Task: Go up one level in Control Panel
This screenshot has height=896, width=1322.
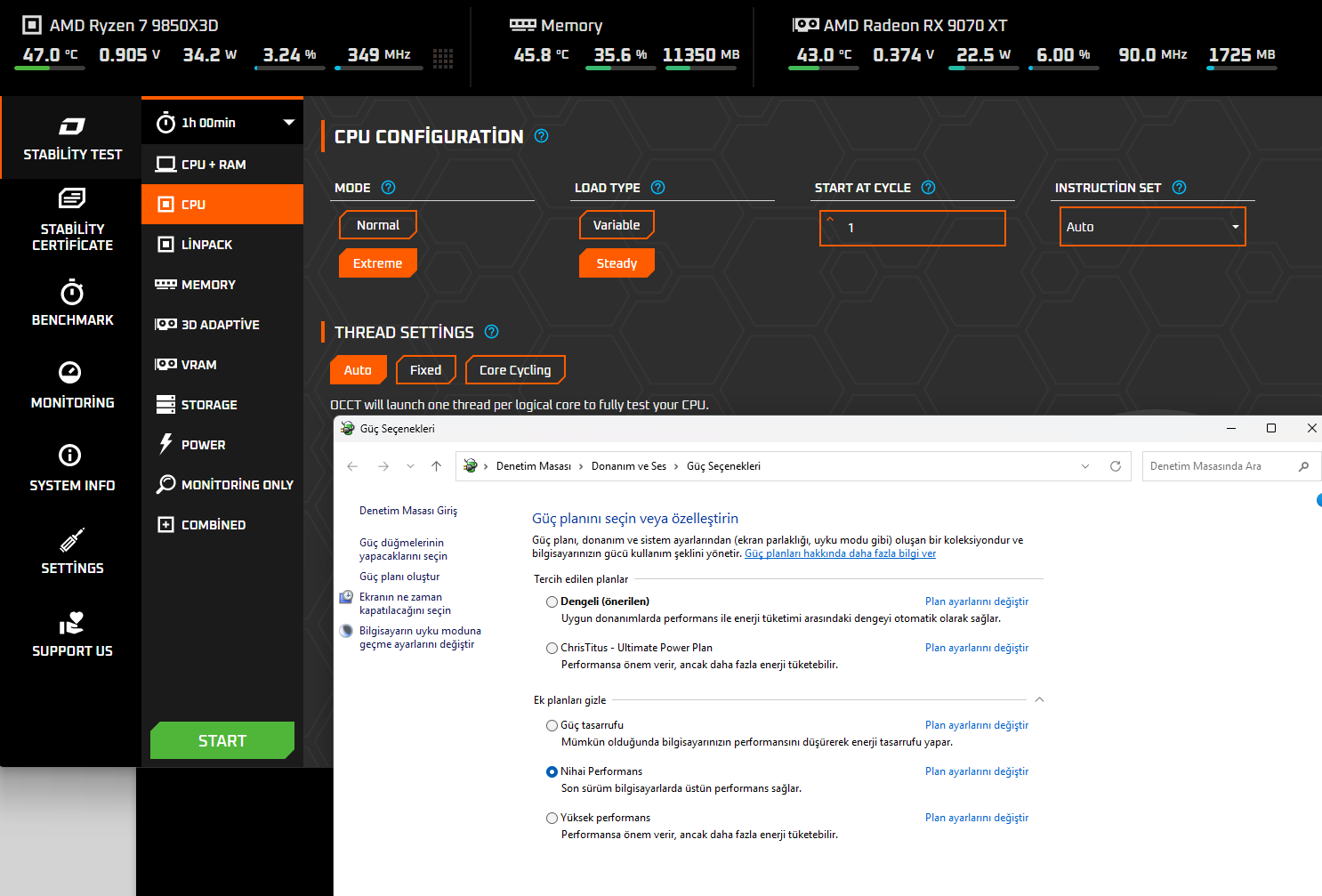Action: pyautogui.click(x=436, y=466)
